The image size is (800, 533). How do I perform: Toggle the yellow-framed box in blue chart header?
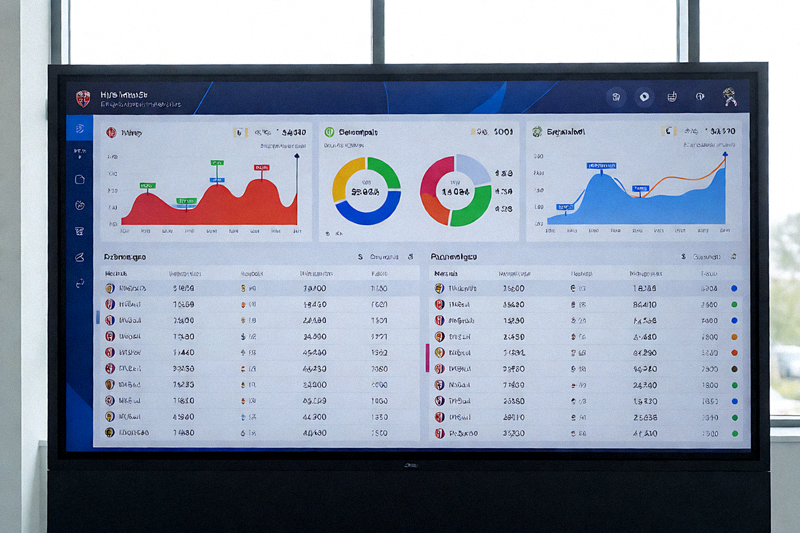click(668, 131)
